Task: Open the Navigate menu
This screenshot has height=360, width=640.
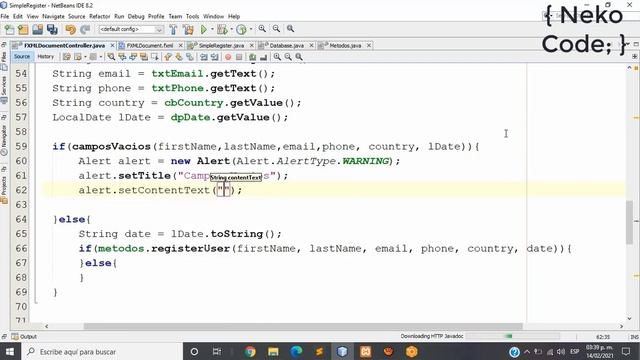Action: click(53, 16)
